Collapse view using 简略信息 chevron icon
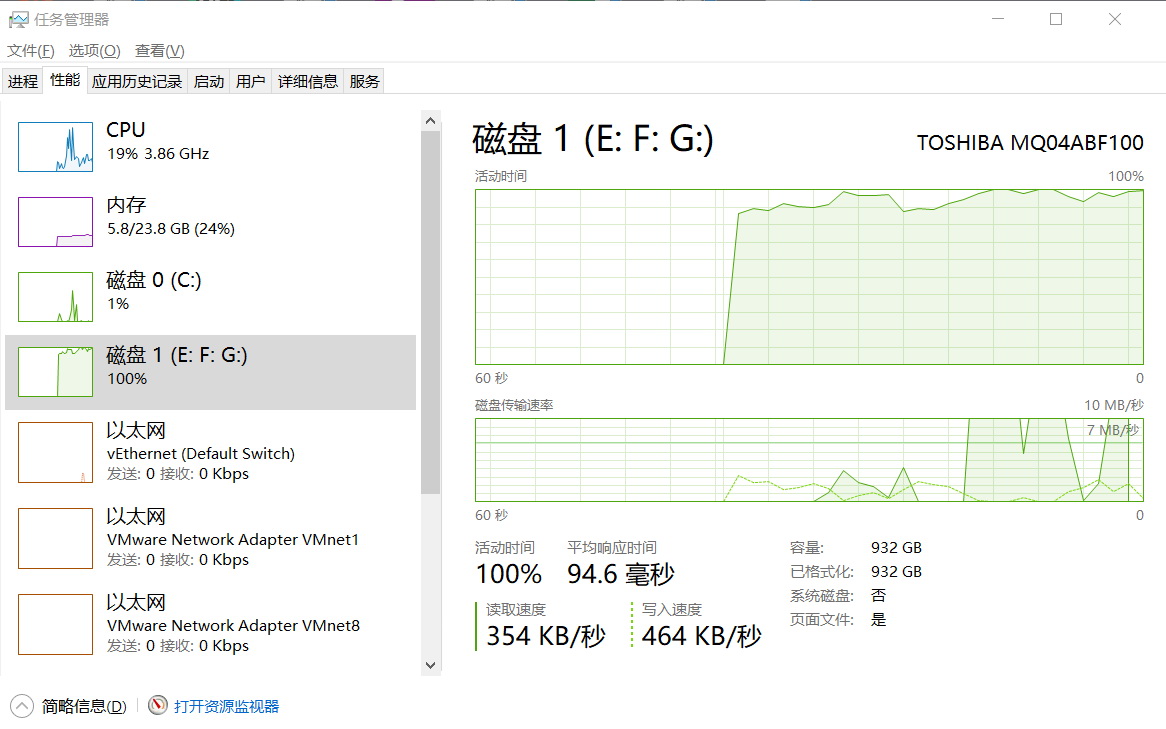The height and width of the screenshot is (729, 1166). click(21, 706)
